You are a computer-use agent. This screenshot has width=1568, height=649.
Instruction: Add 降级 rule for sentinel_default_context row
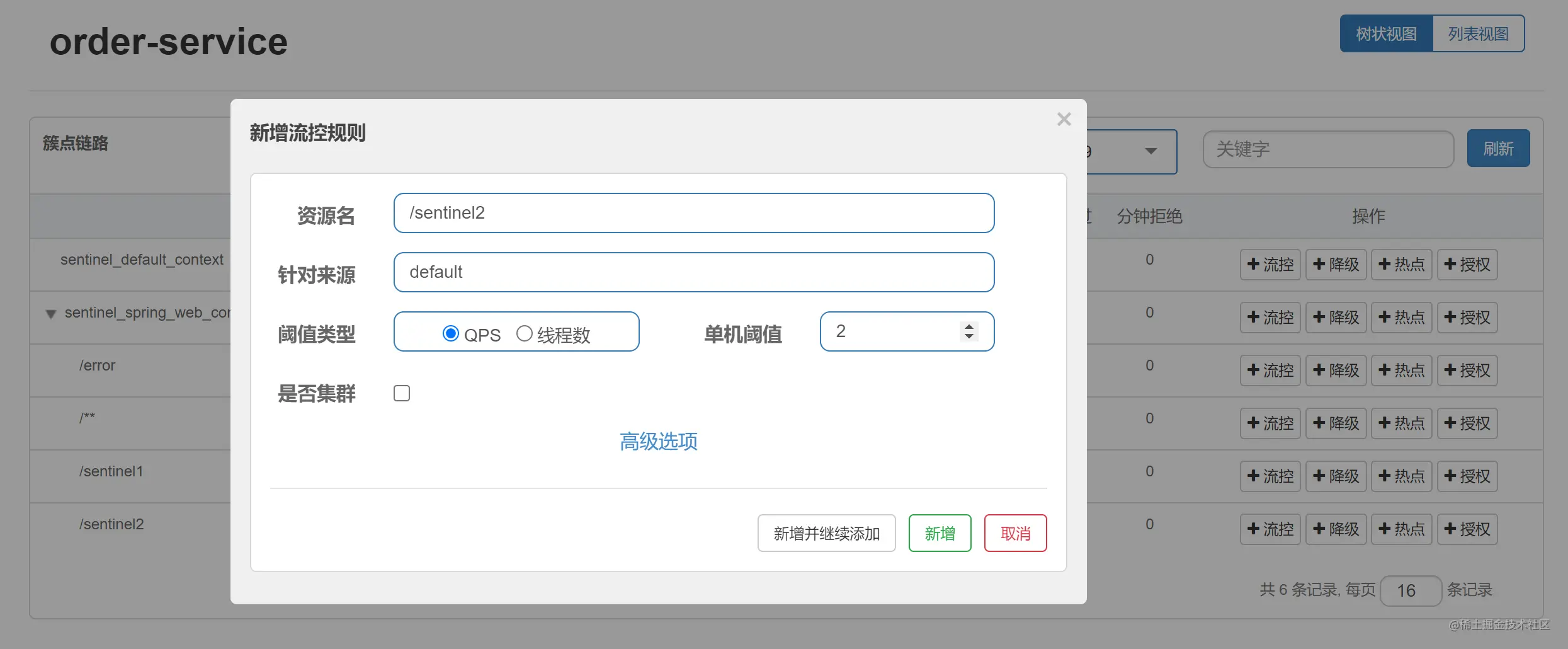[1336, 265]
